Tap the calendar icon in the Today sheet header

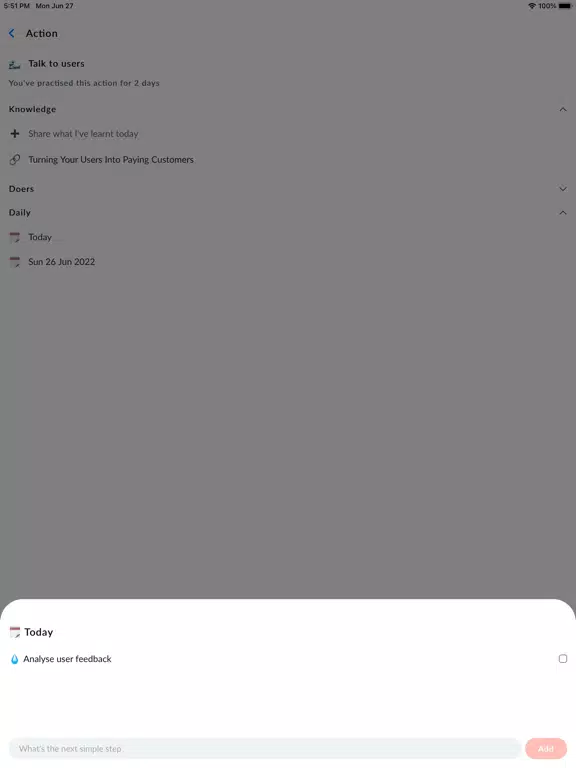pyautogui.click(x=15, y=632)
